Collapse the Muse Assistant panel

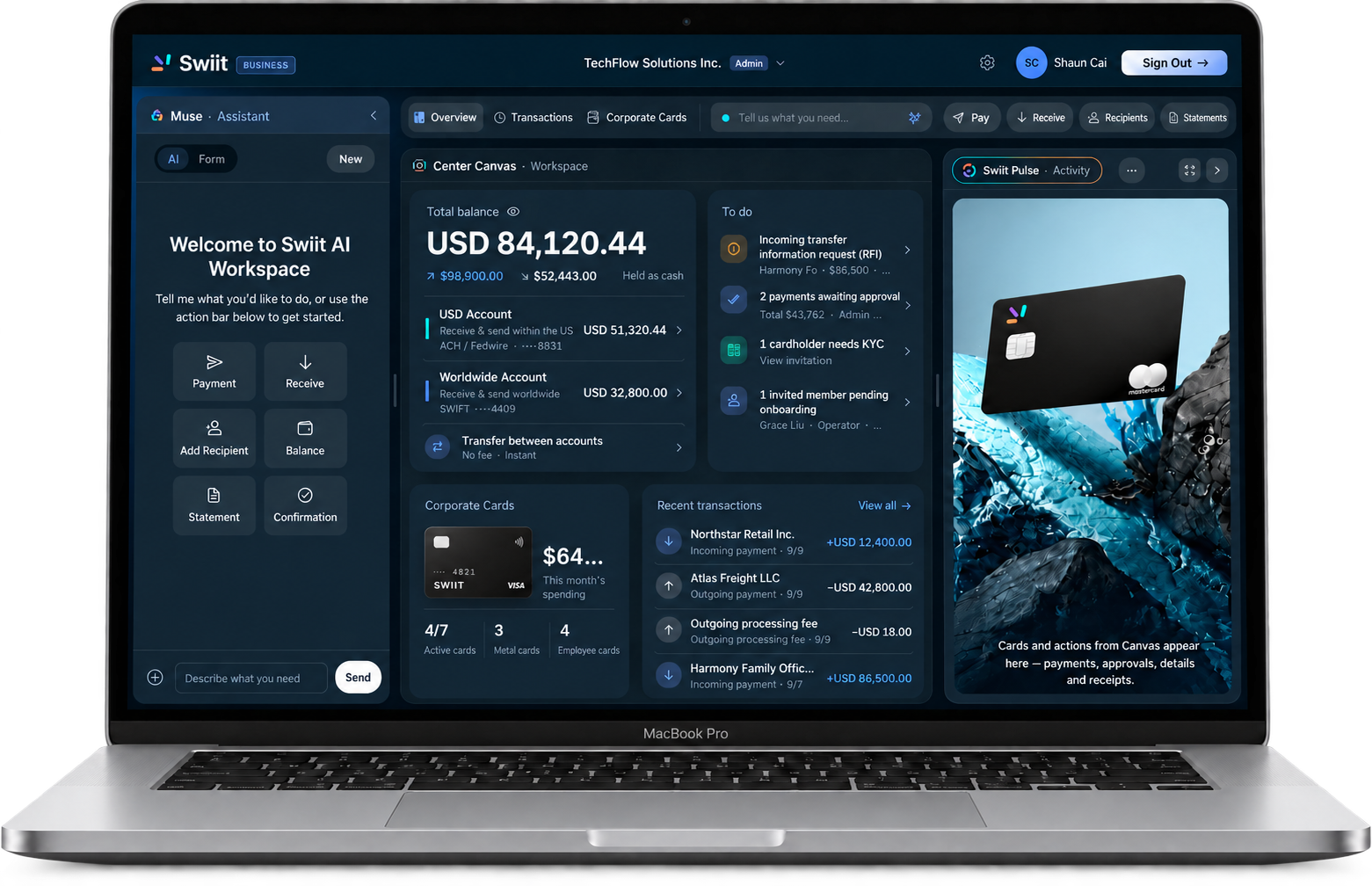pyautogui.click(x=374, y=116)
